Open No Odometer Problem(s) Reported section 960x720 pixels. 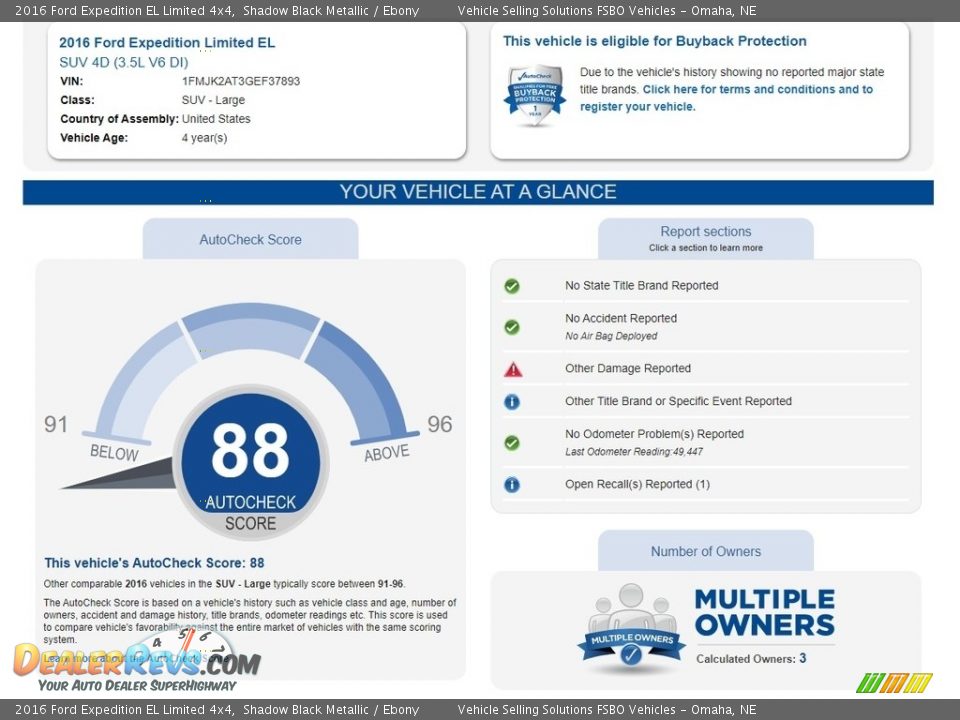654,434
